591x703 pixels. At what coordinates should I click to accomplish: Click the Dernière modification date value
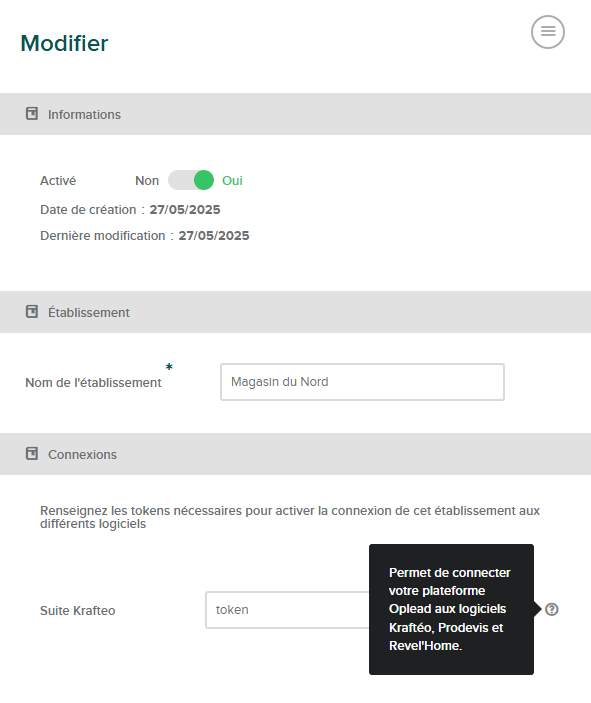click(214, 236)
